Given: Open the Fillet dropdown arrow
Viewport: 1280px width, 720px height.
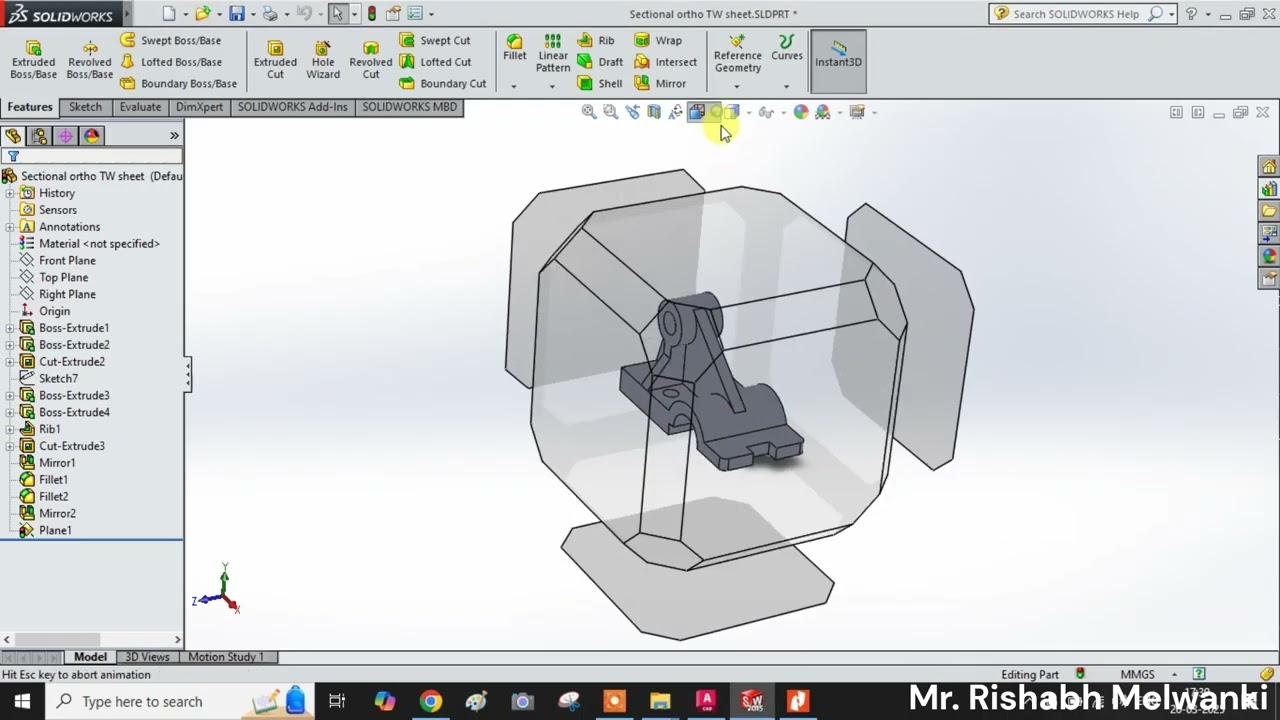Looking at the screenshot, I should (514, 86).
